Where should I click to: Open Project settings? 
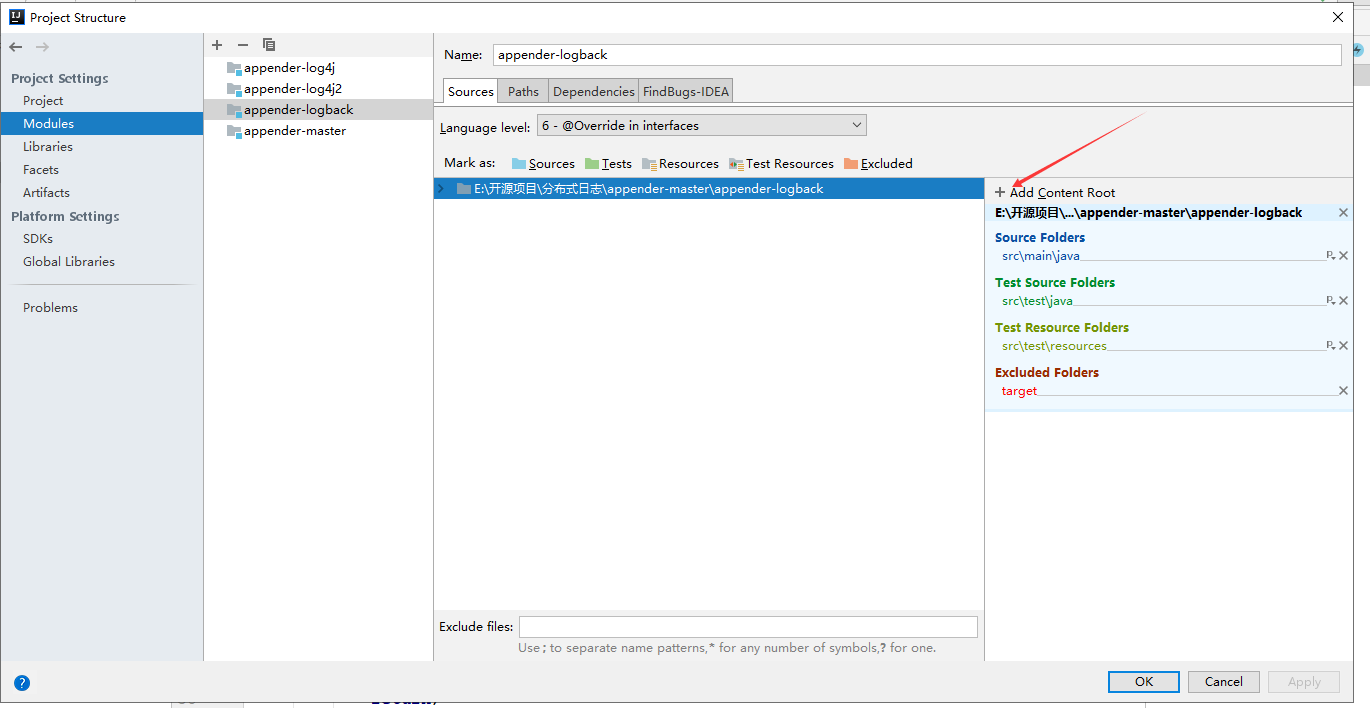(43, 101)
